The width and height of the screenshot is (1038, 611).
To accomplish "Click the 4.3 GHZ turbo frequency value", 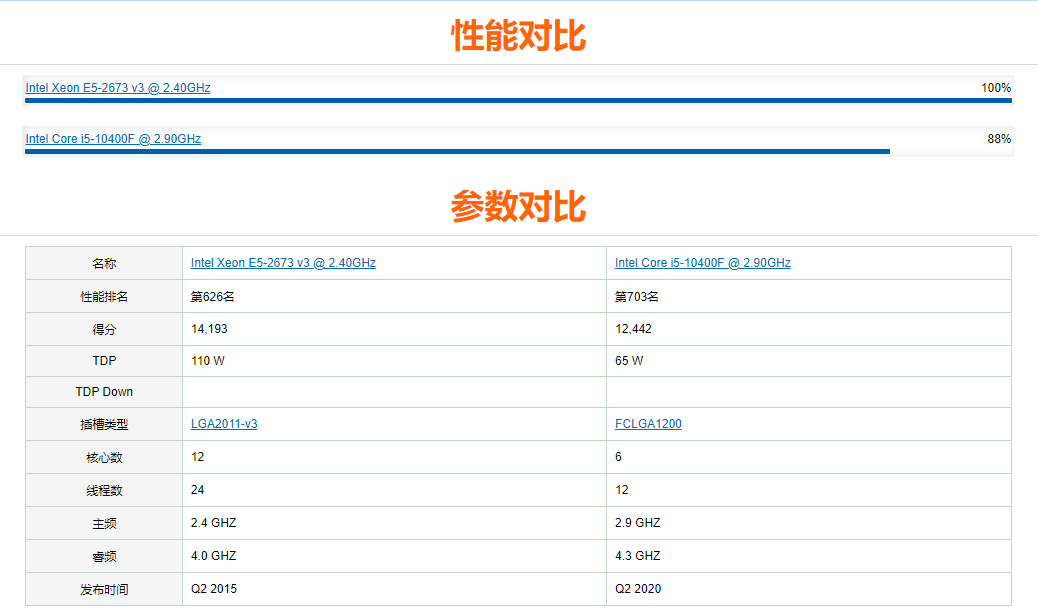I will (637, 556).
